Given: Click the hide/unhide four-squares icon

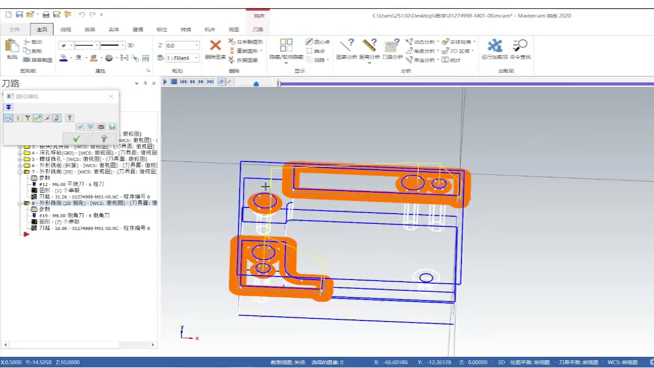Looking at the screenshot, I should coord(286,45).
